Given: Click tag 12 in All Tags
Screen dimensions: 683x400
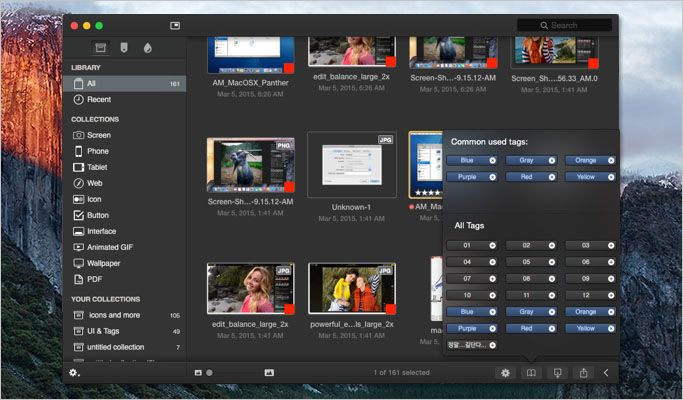Looking at the screenshot, I should (591, 295).
